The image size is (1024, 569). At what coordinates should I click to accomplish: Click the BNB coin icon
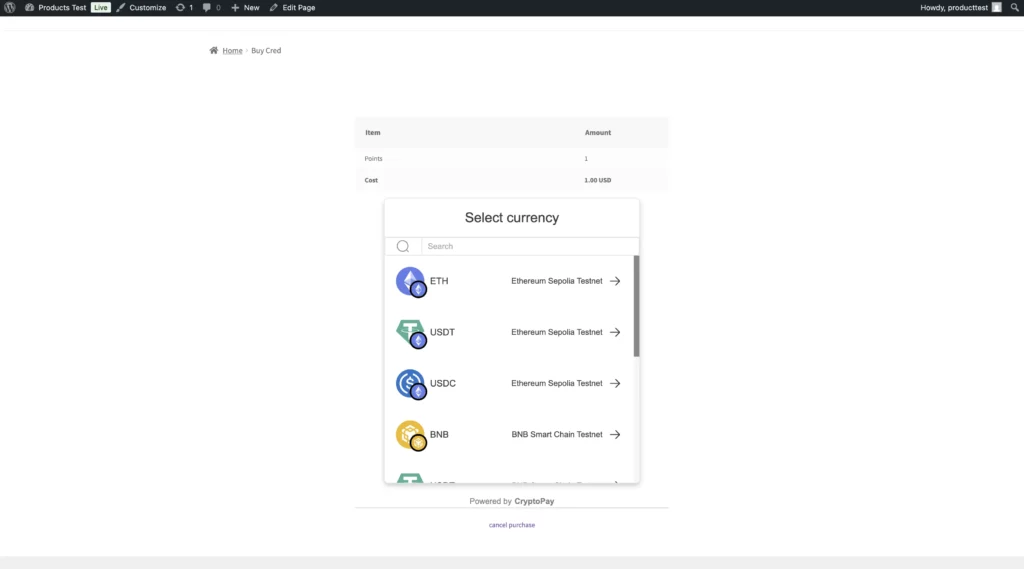[410, 435]
